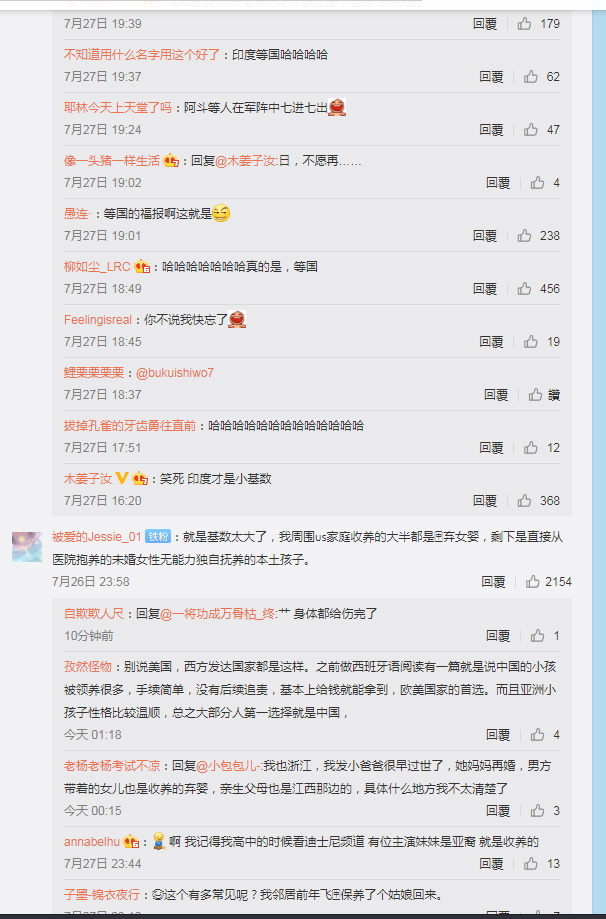Like 自欺欺人尺's comment from 10分钟前
The height and width of the screenshot is (919, 606).
(x=537, y=635)
